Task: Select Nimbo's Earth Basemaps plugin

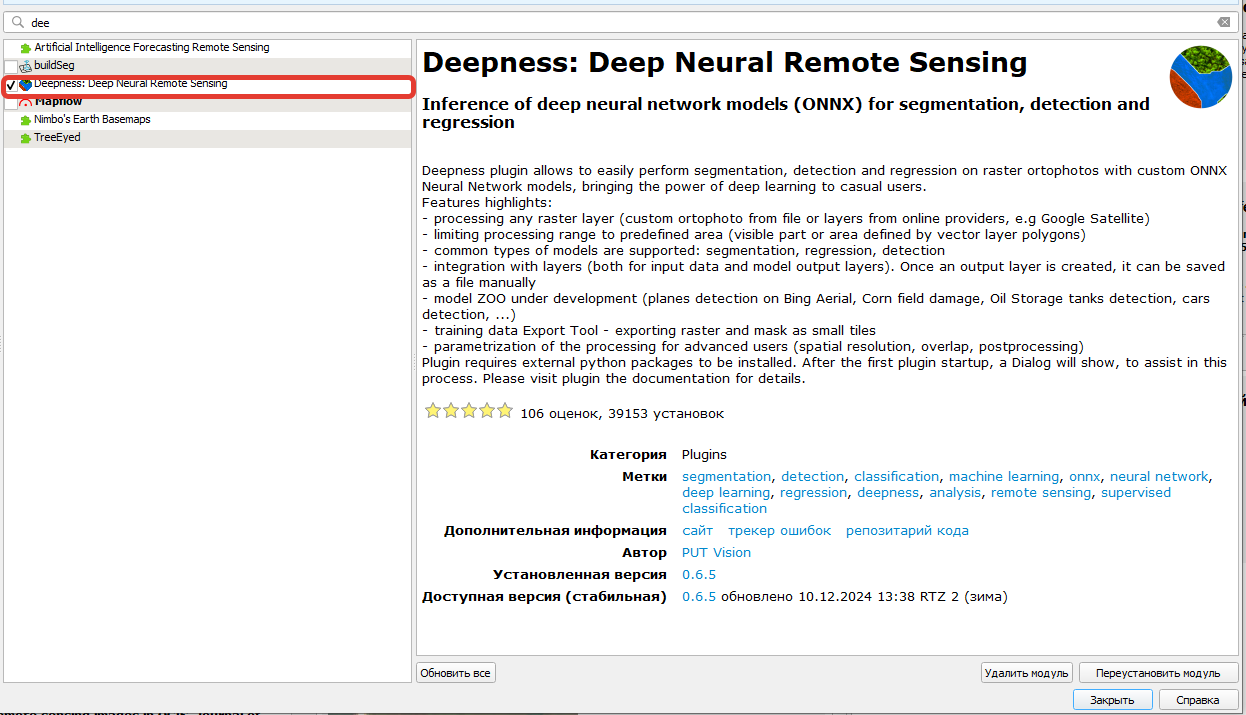Action: [207, 120]
